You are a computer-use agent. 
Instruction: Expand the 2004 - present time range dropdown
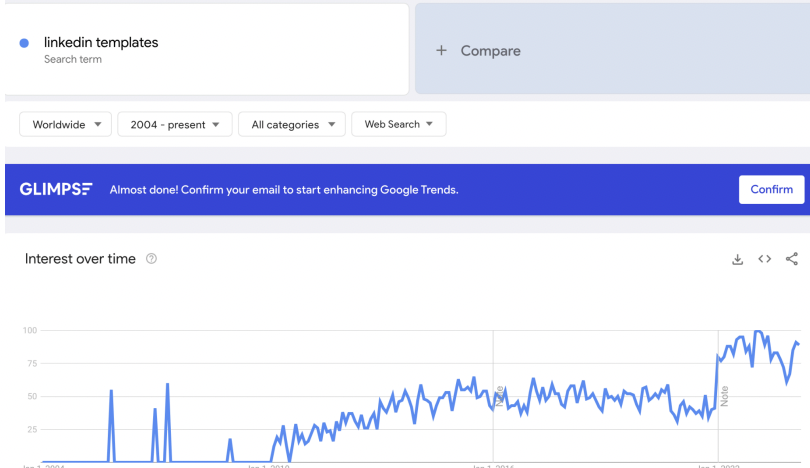pyautogui.click(x=175, y=124)
